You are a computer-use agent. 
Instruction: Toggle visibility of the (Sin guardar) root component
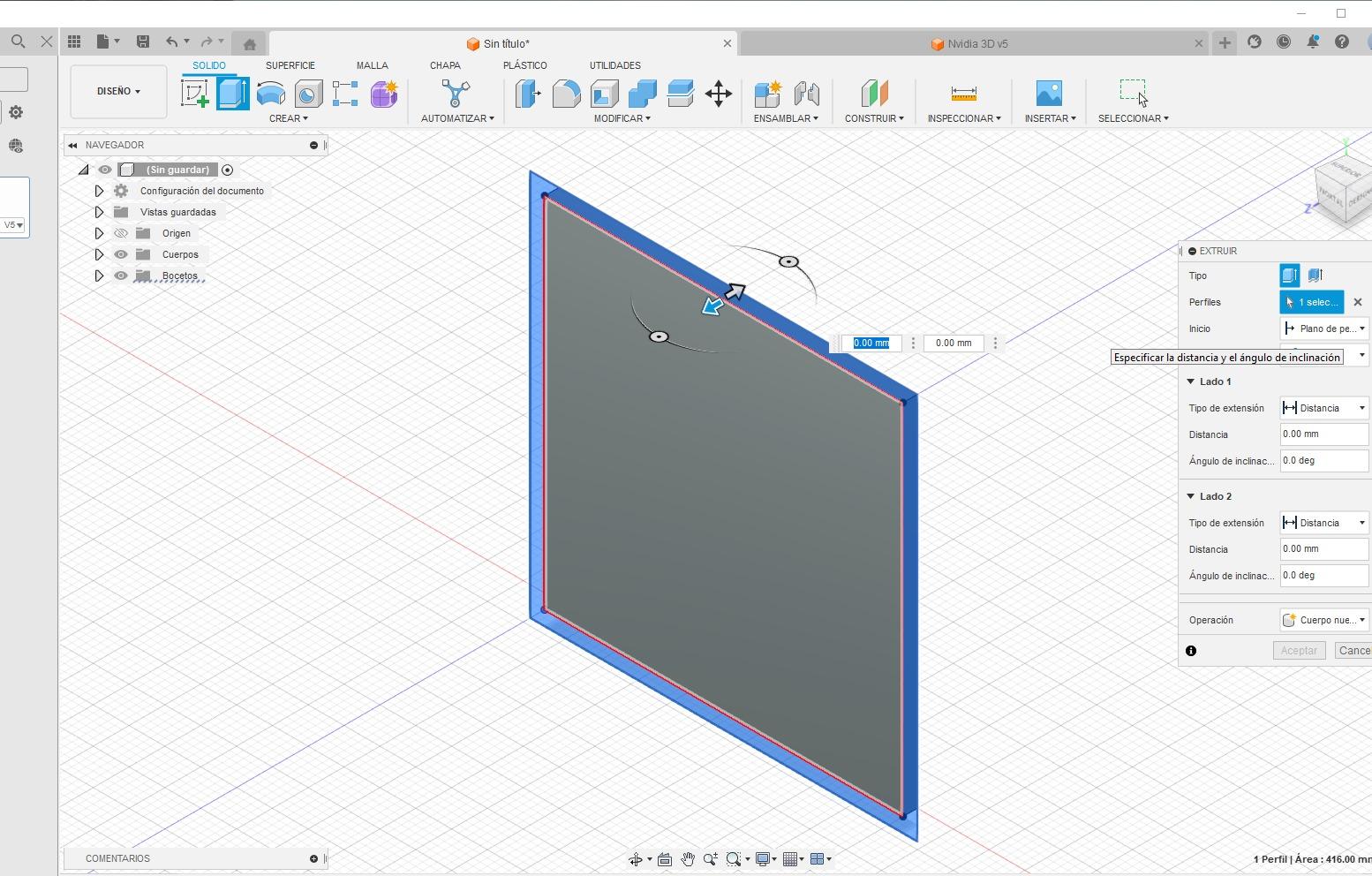[105, 170]
